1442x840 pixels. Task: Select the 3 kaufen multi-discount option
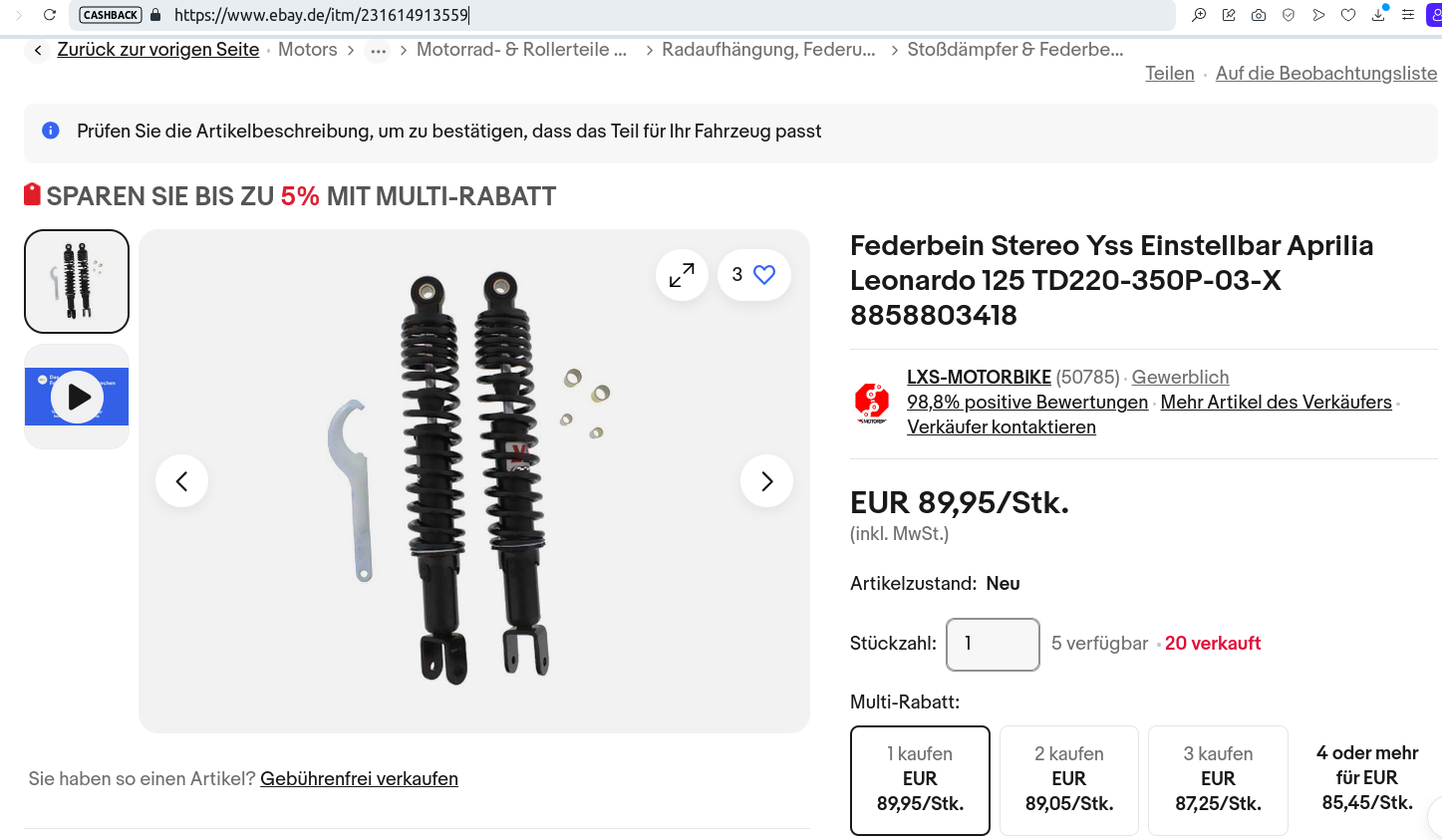[1218, 779]
